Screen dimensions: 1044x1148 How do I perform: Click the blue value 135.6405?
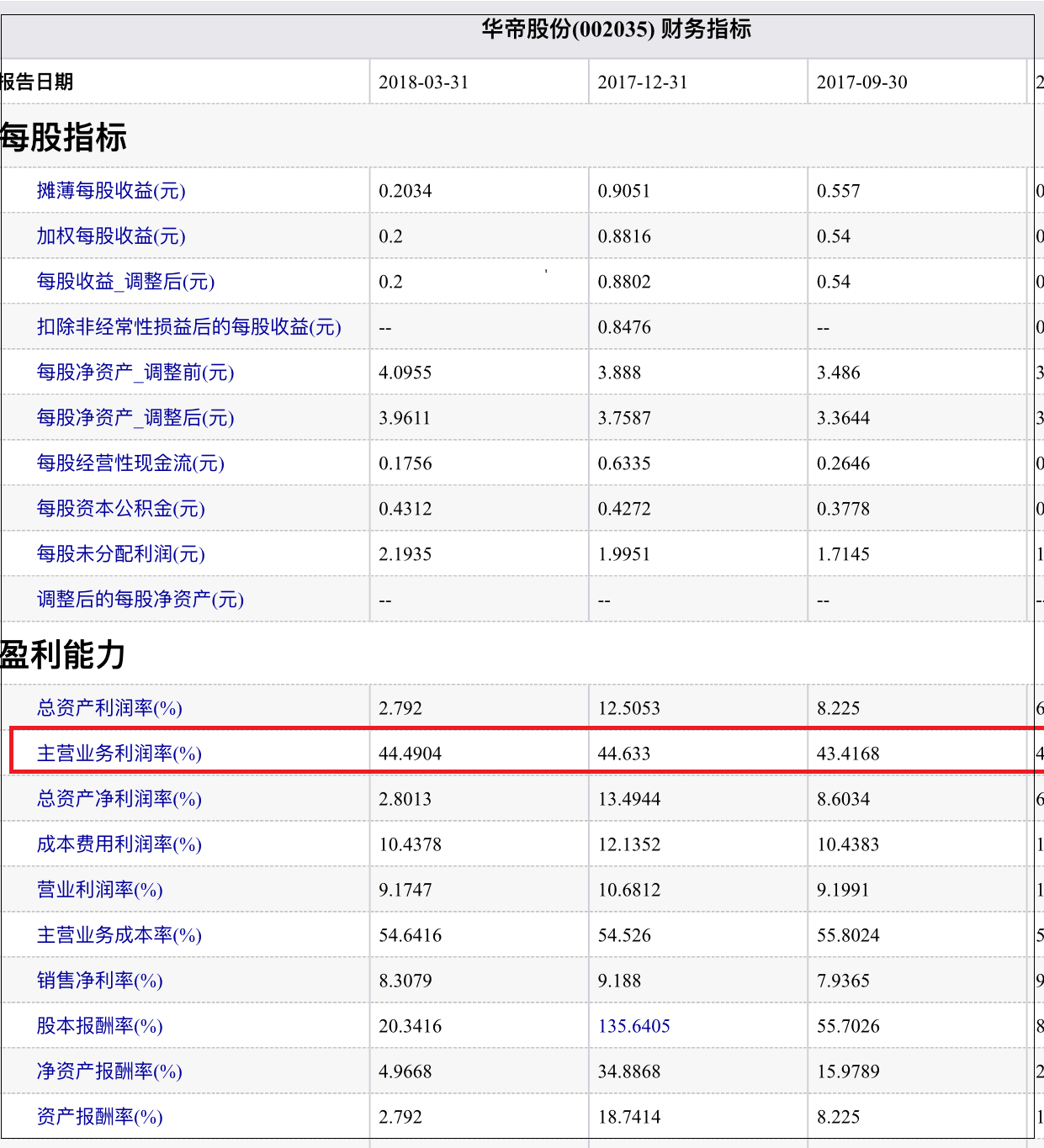tap(634, 1026)
